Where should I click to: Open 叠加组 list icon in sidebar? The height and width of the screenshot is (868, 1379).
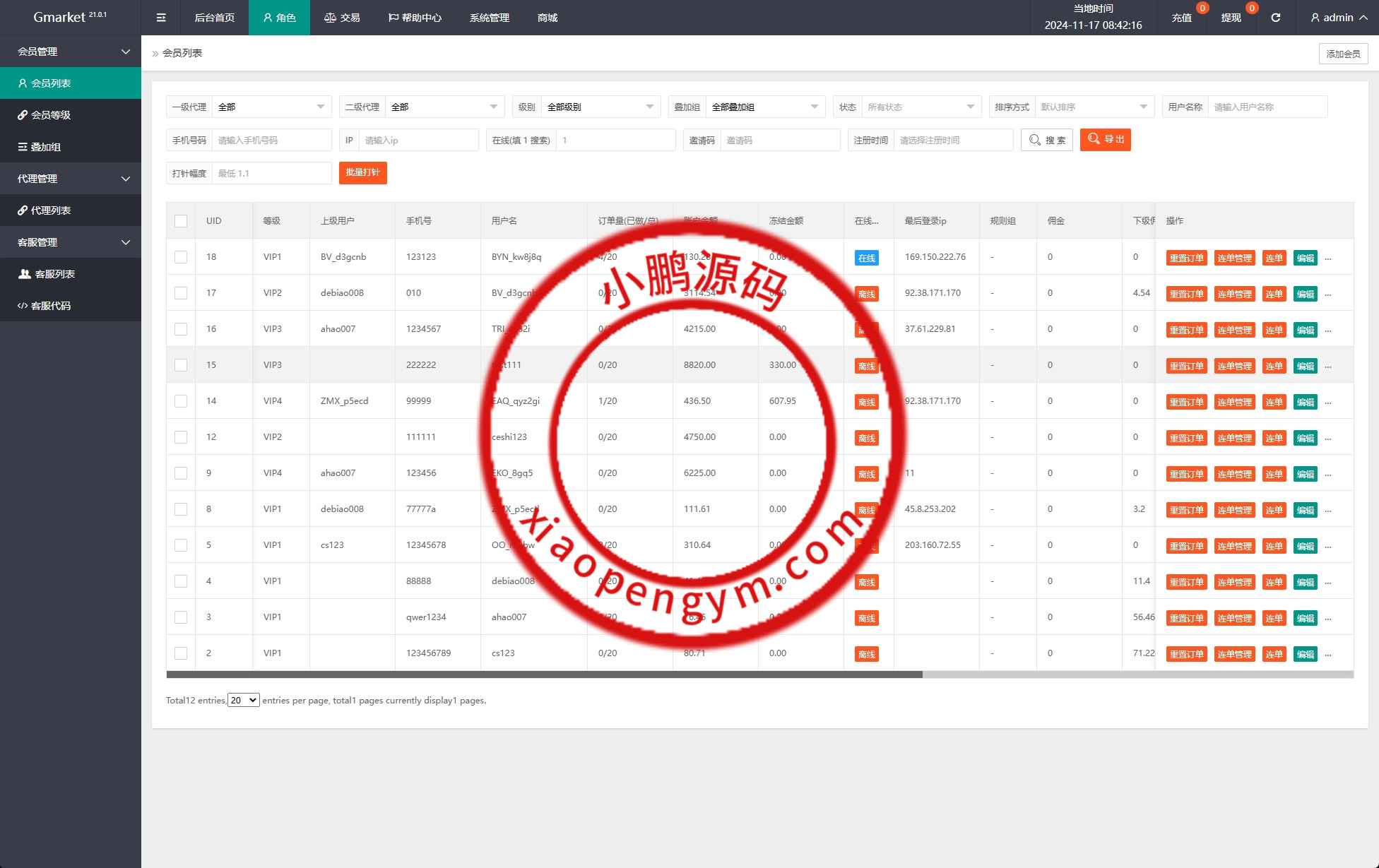(x=23, y=147)
